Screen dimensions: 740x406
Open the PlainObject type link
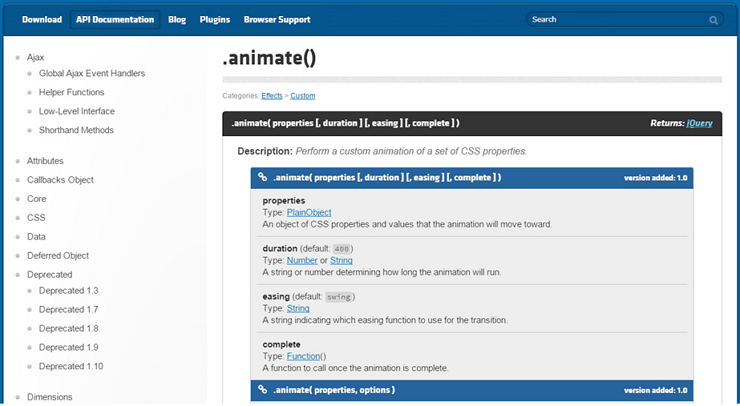pos(309,212)
